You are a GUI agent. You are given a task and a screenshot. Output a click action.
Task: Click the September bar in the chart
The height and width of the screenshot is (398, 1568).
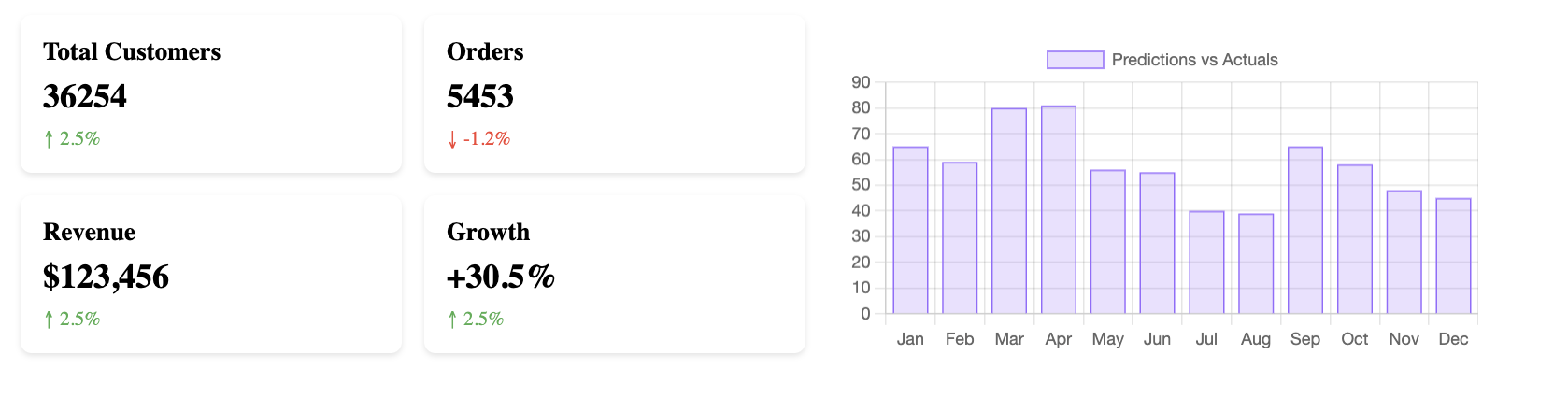(x=1305, y=231)
